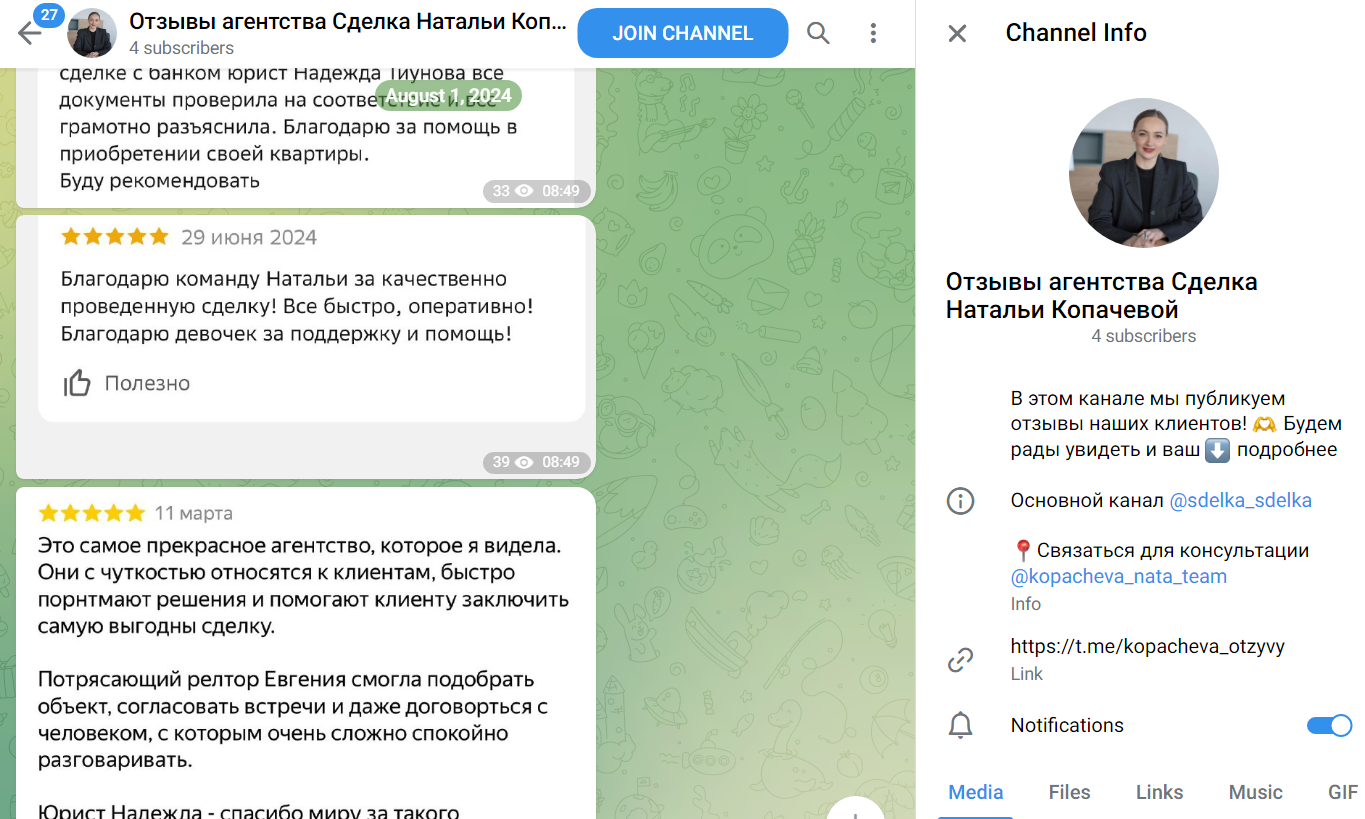This screenshot has width=1365, height=819.
Task: Toggle channel Notifications switch off
Action: coord(1329,726)
